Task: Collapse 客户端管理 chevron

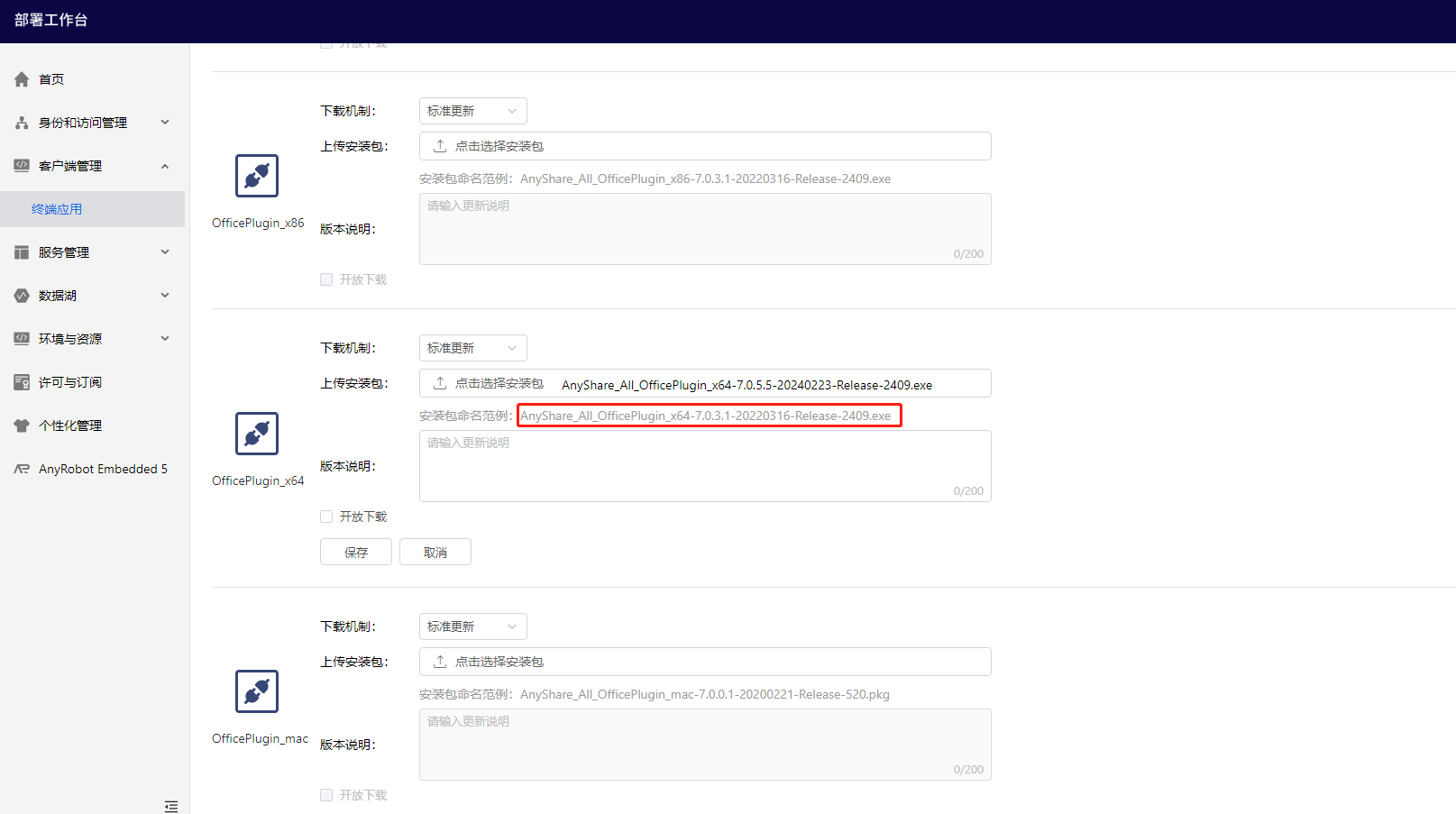Action: coord(165,166)
